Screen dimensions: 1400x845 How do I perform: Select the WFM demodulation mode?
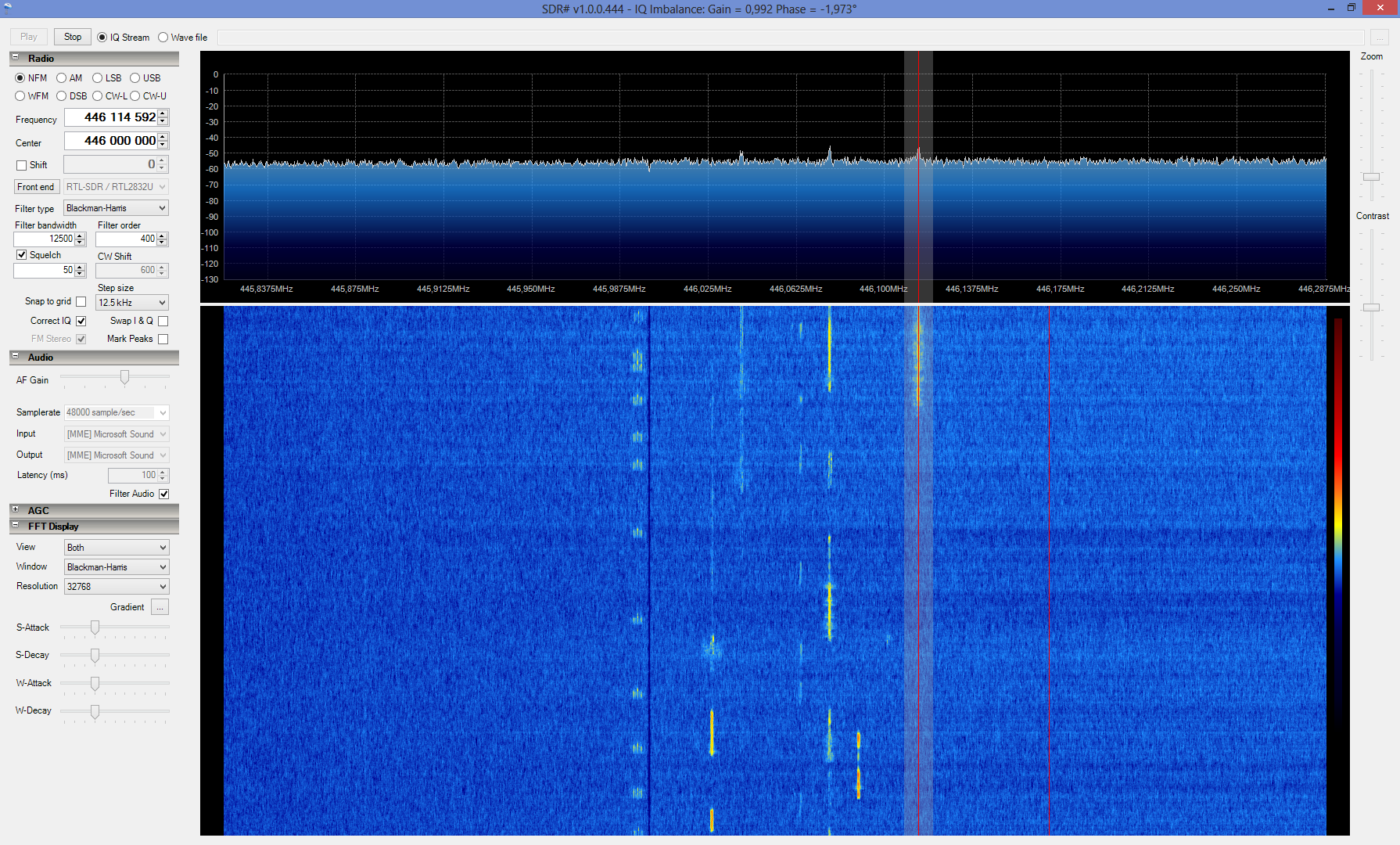[20, 96]
